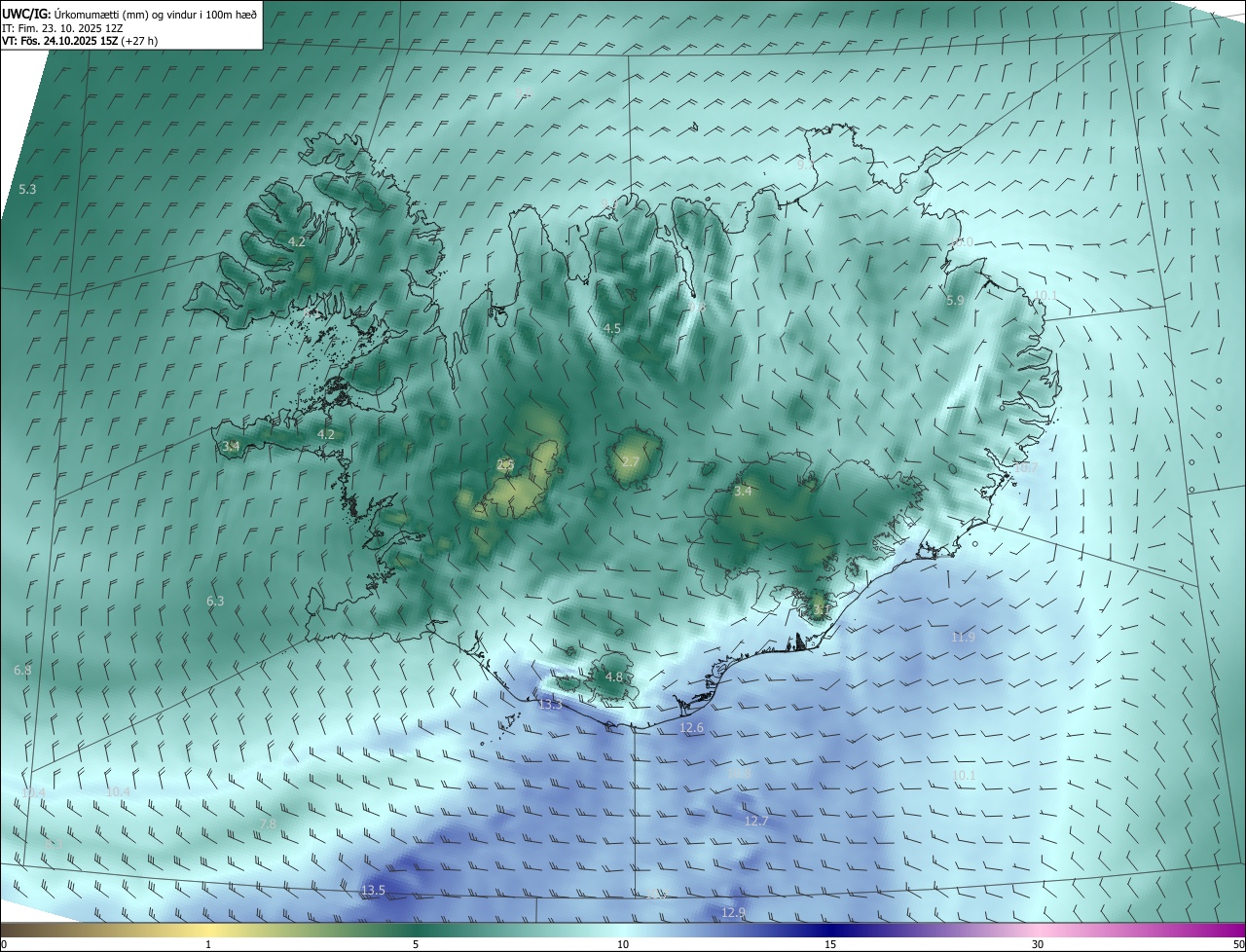
Task: Click the 12.7 value label
Action: tap(756, 822)
